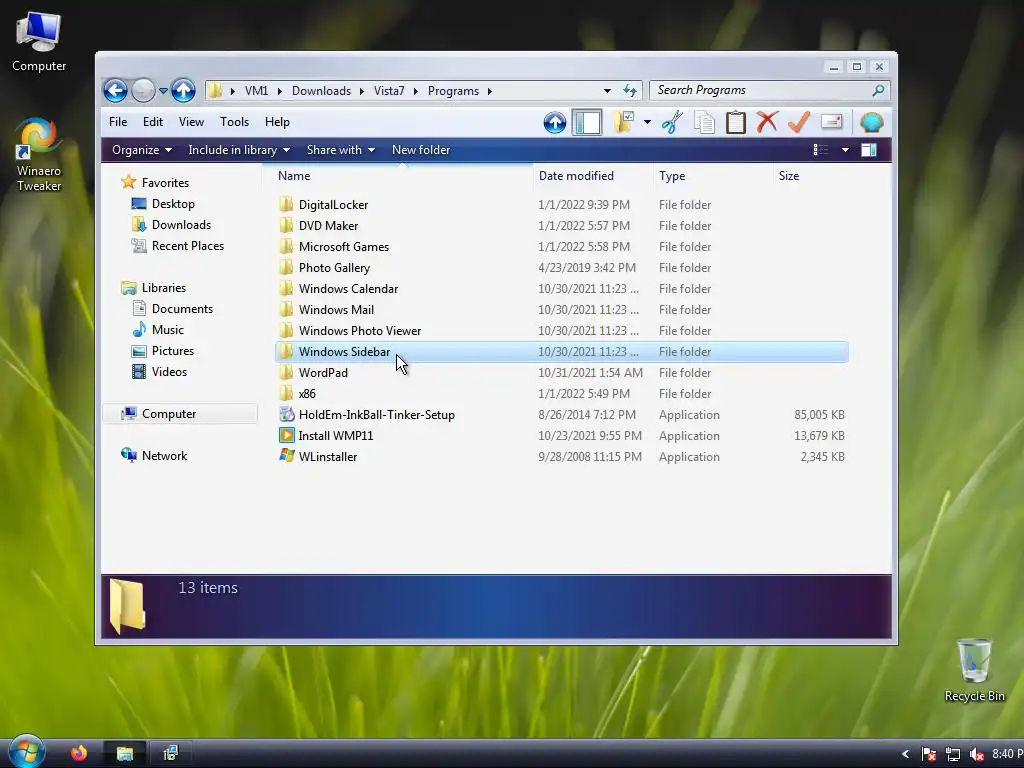Screen dimensions: 1024x768
Task: Click the Cut scissors toolbar icon
Action: pyautogui.click(x=672, y=122)
